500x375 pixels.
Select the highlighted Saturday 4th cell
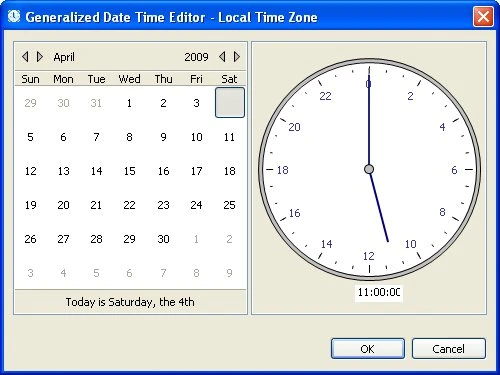point(230,102)
